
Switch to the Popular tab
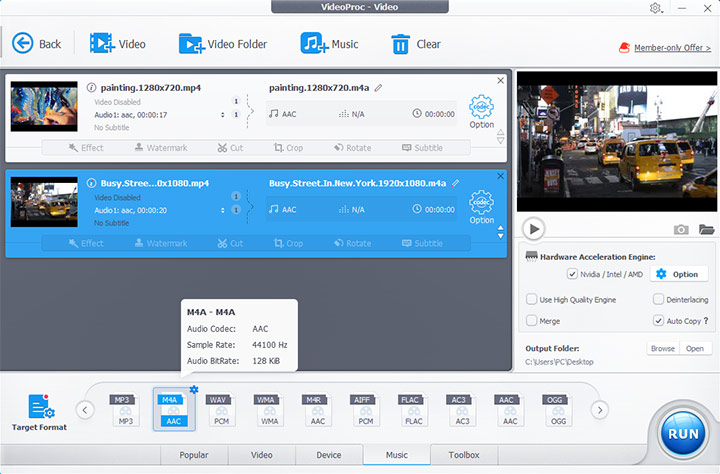tap(194, 455)
